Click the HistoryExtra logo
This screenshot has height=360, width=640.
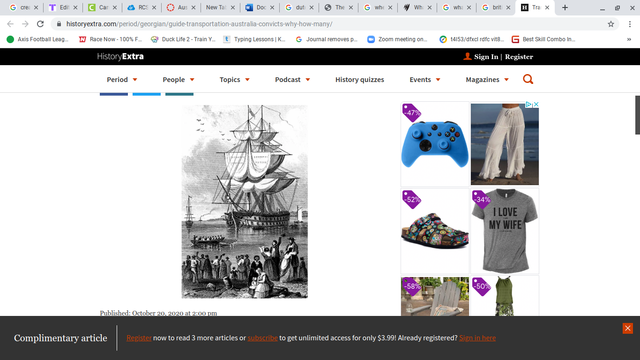coord(120,56)
